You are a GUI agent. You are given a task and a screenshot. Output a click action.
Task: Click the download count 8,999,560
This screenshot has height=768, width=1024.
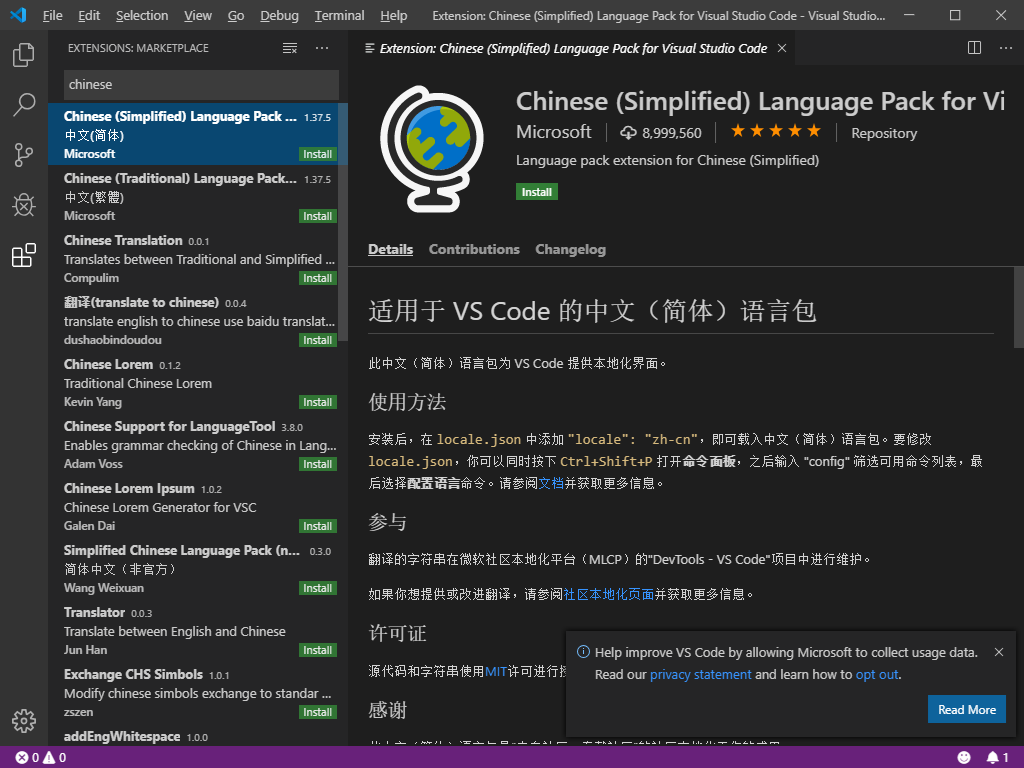coord(661,133)
